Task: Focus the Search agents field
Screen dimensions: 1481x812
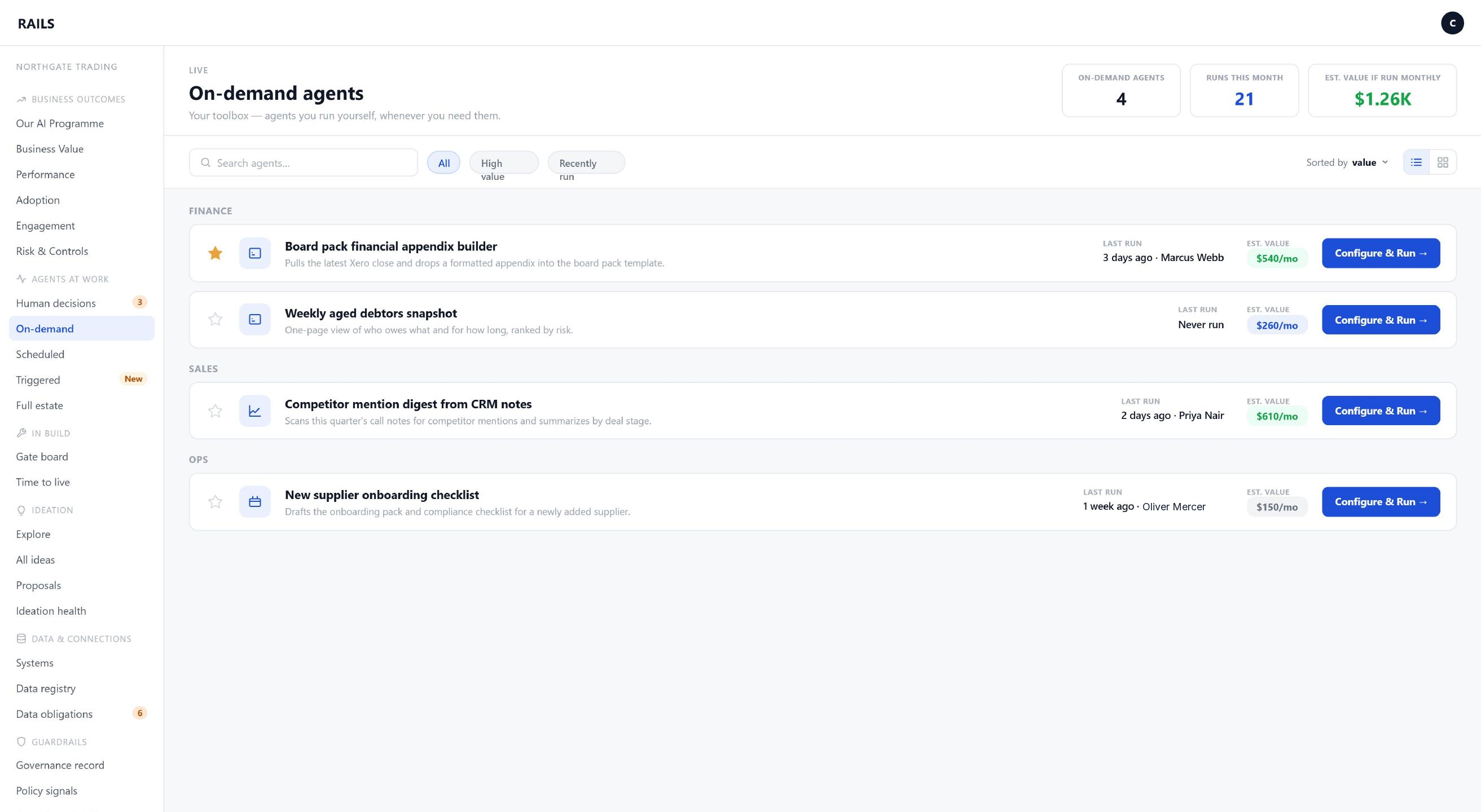Action: 303,162
